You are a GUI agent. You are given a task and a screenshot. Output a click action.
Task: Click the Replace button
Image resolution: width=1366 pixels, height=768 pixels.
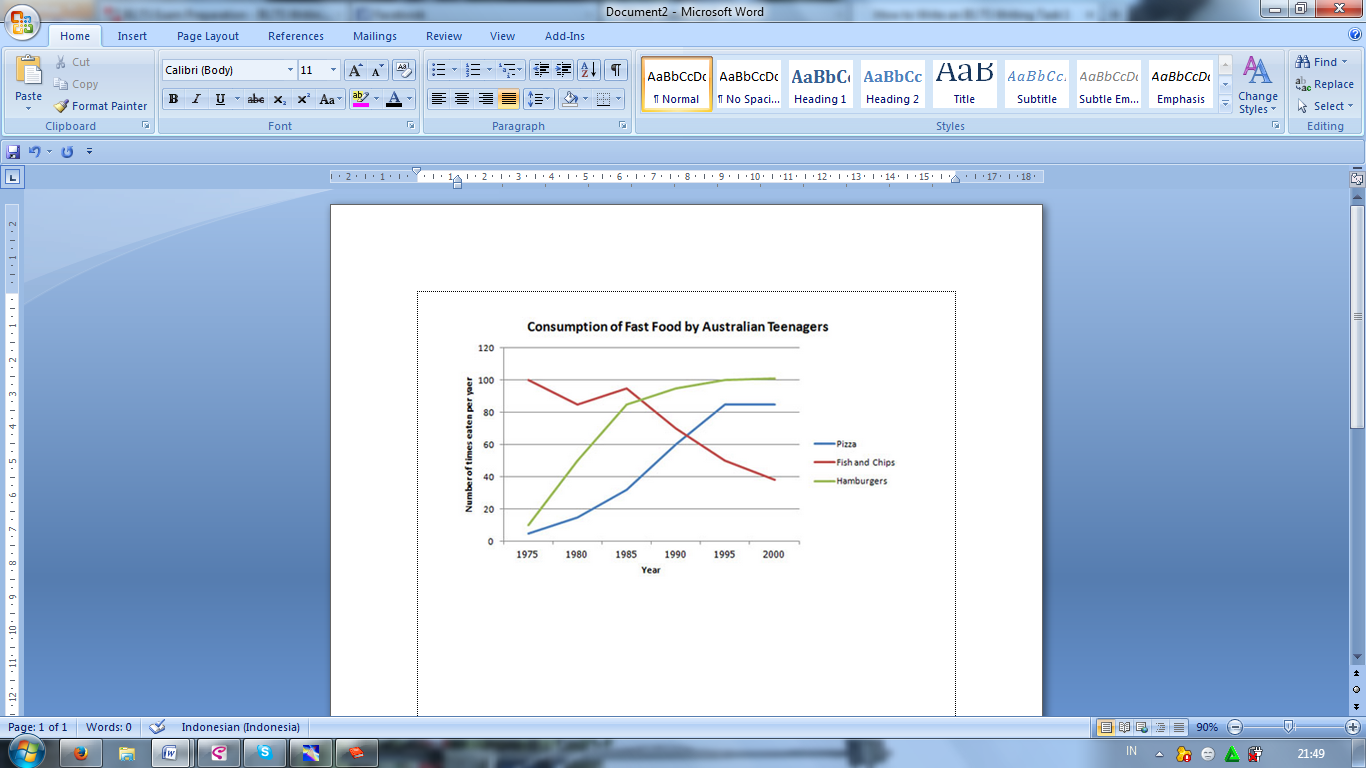[x=1324, y=84]
